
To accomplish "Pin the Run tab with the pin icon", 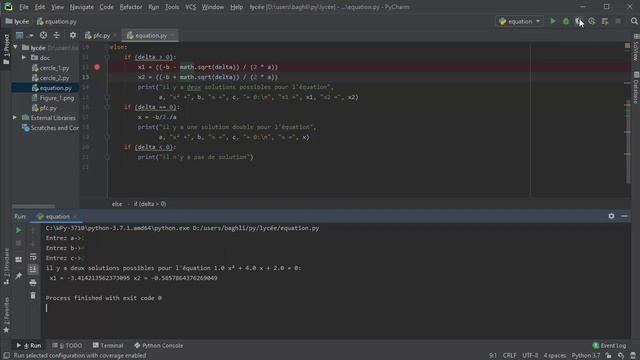I will (x=18, y=276).
